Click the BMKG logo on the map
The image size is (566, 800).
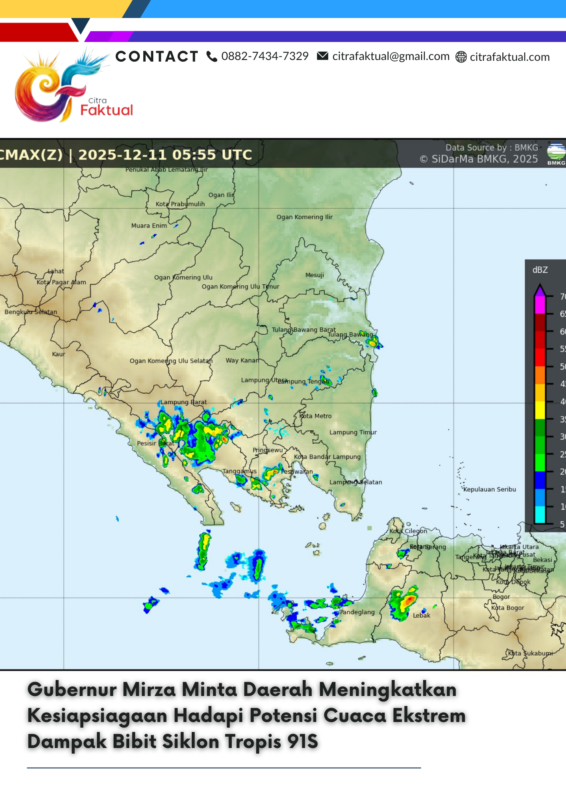click(556, 154)
